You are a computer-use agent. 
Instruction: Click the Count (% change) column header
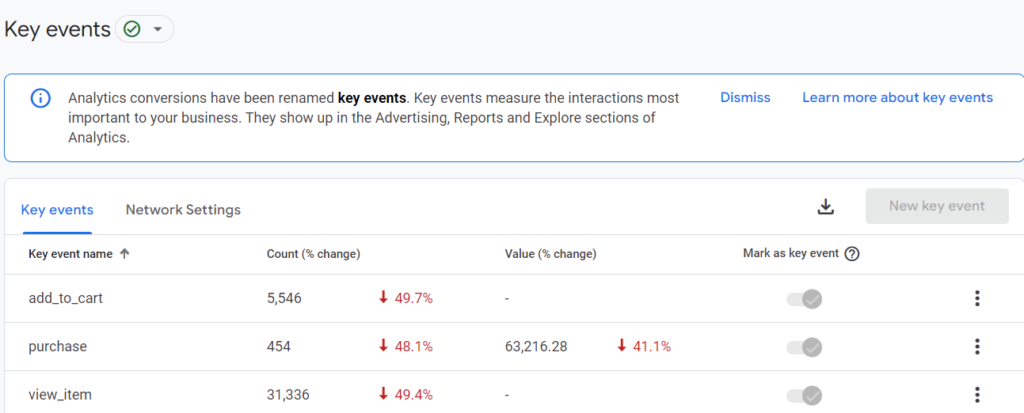[313, 254]
